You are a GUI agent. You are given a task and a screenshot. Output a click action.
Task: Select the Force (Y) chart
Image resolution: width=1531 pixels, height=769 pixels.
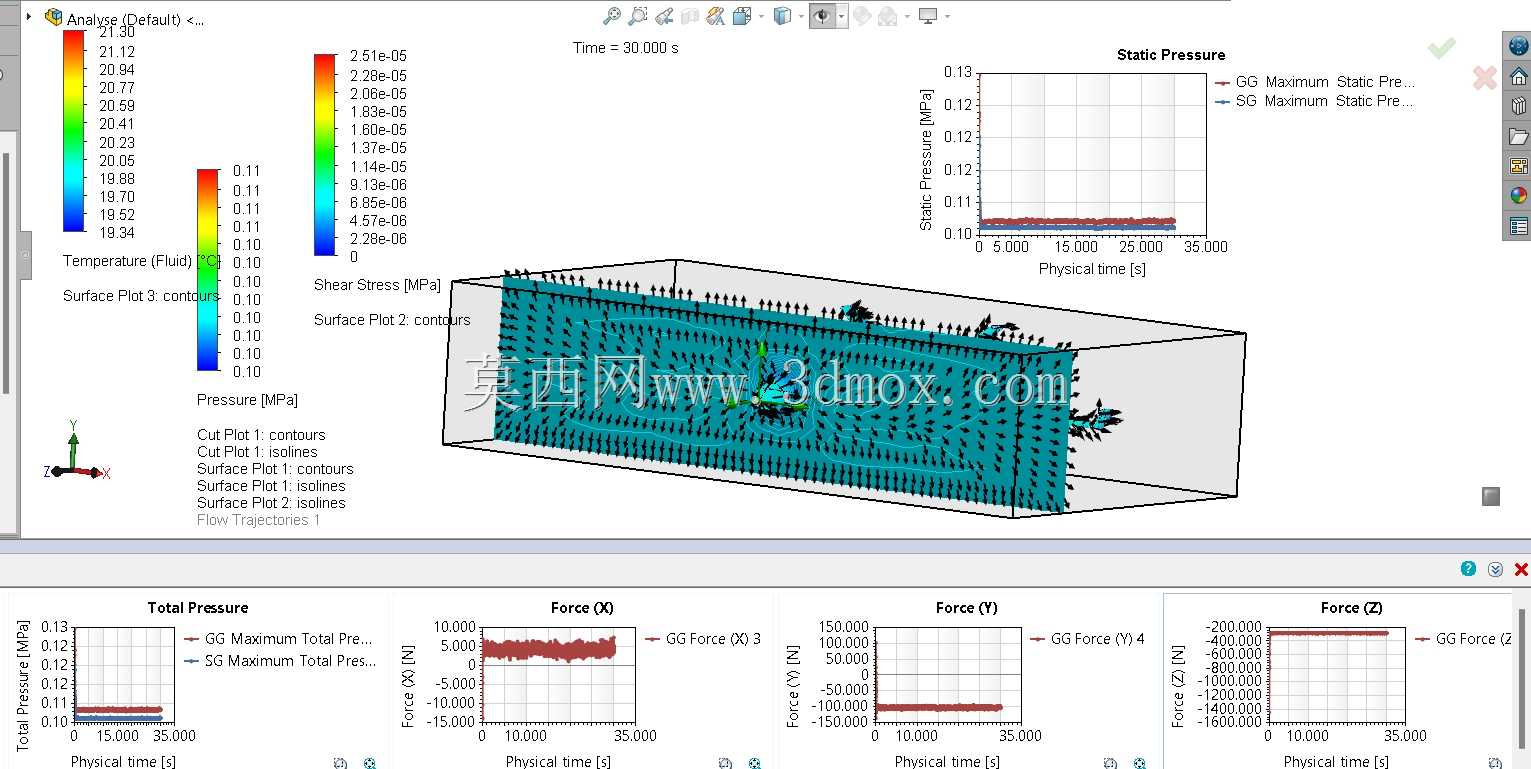coord(967,681)
